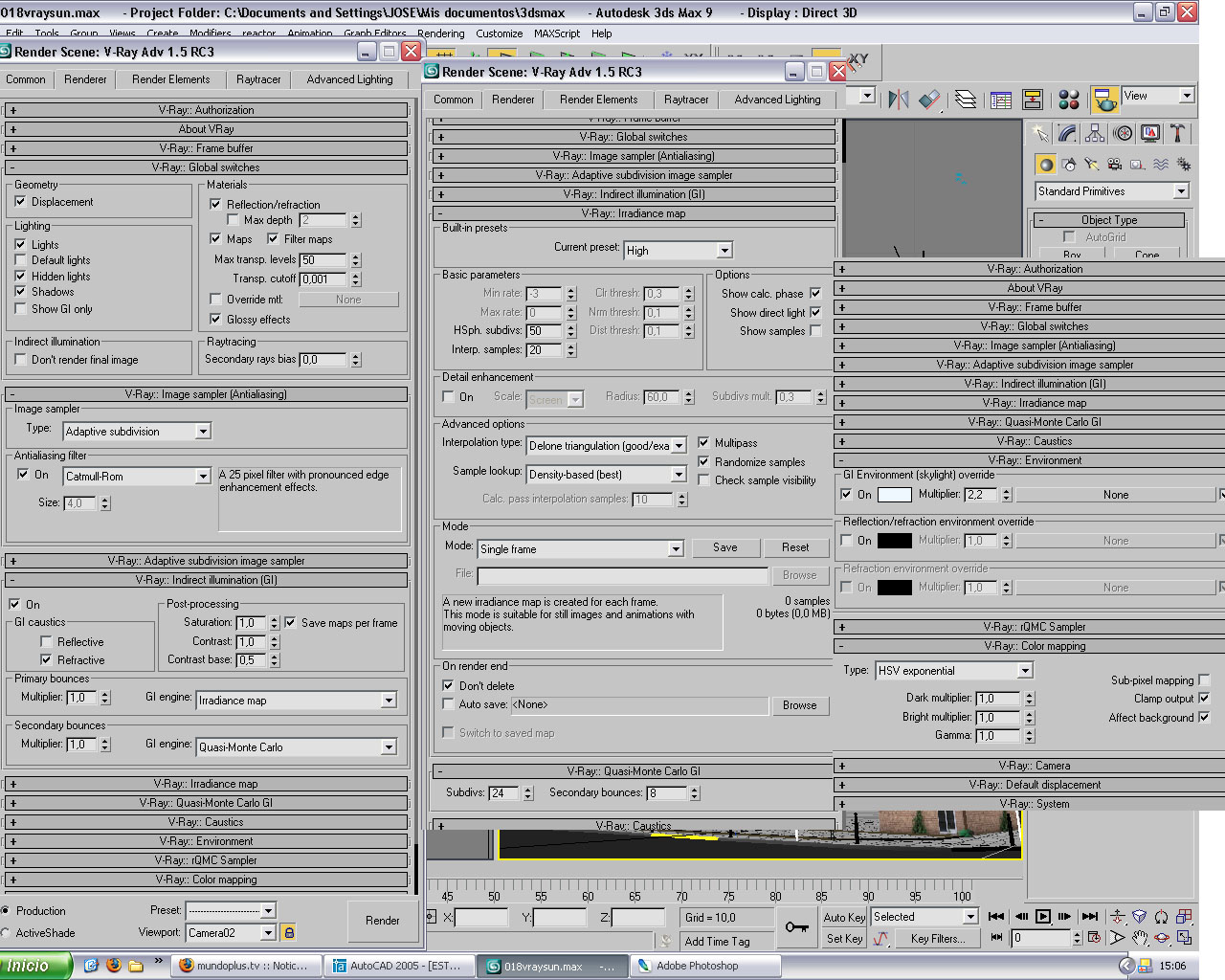The width and height of the screenshot is (1225, 980).
Task: Switch to Raytracer tab in front dialog
Action: 687,100
